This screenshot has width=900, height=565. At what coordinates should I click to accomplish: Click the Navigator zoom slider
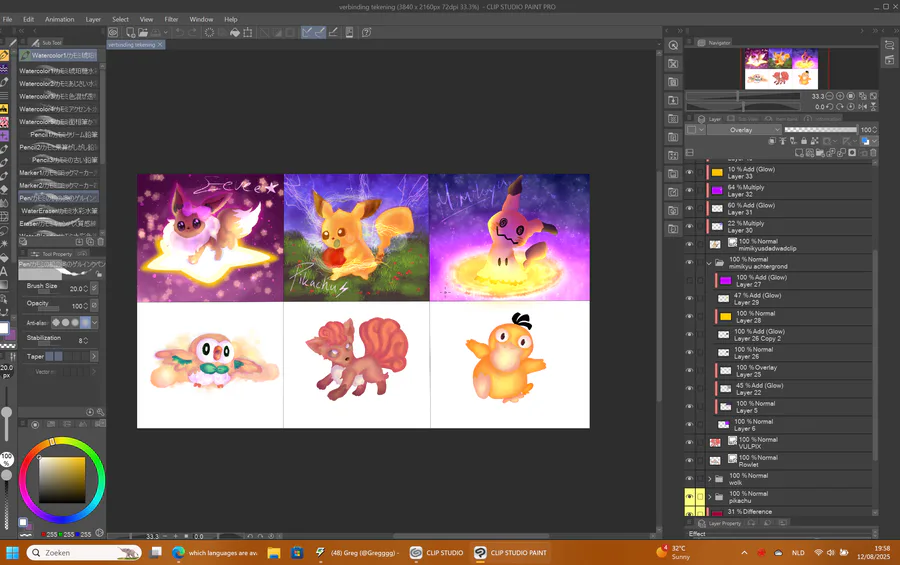(743, 96)
